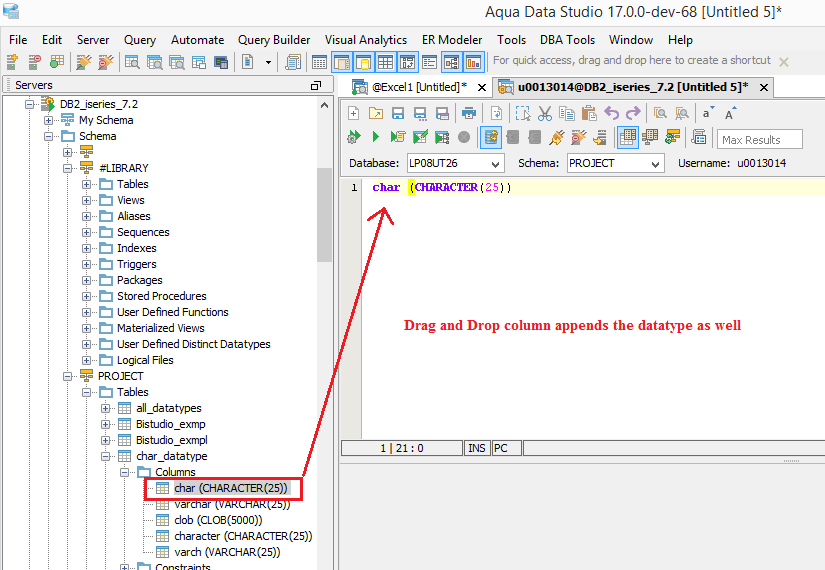Click the green Execute play icon
The width and height of the screenshot is (825, 570).
pos(376,137)
